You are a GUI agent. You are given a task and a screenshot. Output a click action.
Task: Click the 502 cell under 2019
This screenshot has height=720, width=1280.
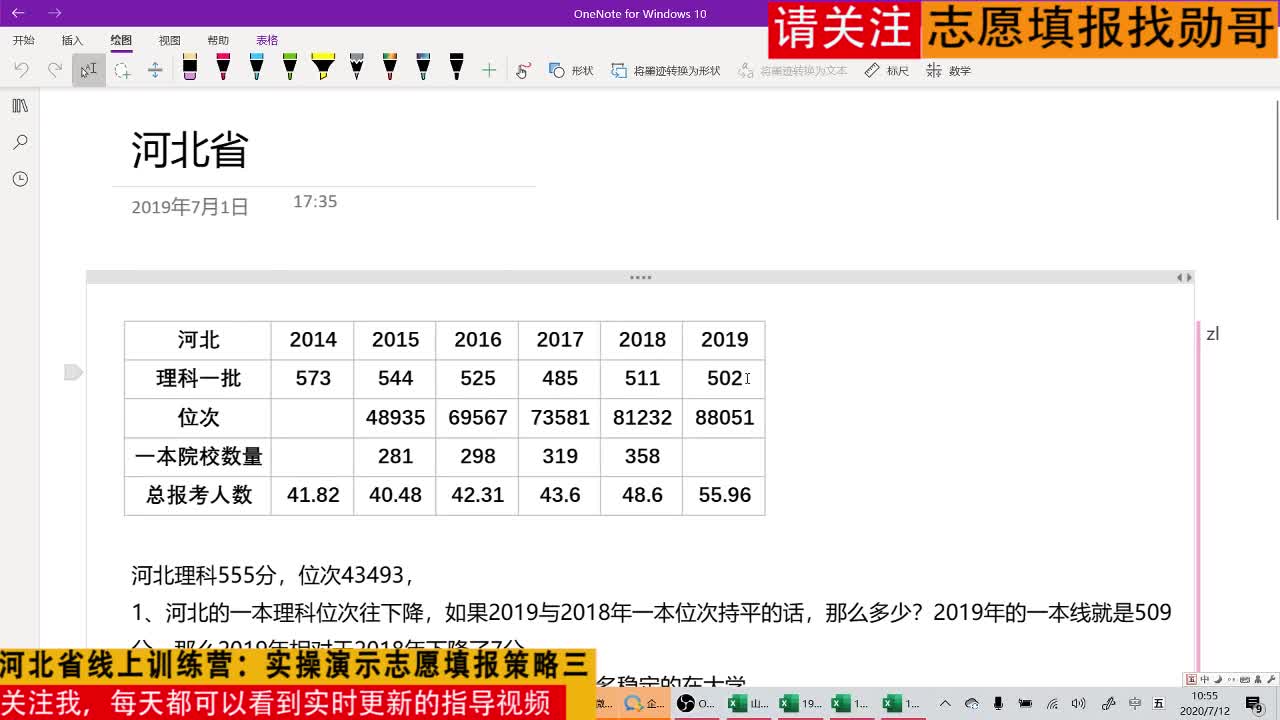point(724,379)
